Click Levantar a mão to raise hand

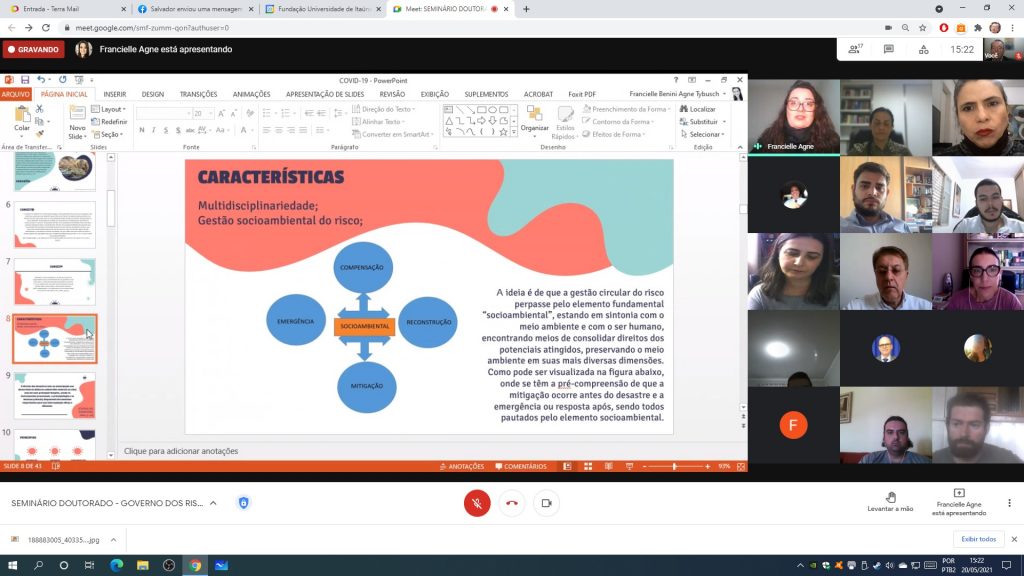(x=890, y=502)
